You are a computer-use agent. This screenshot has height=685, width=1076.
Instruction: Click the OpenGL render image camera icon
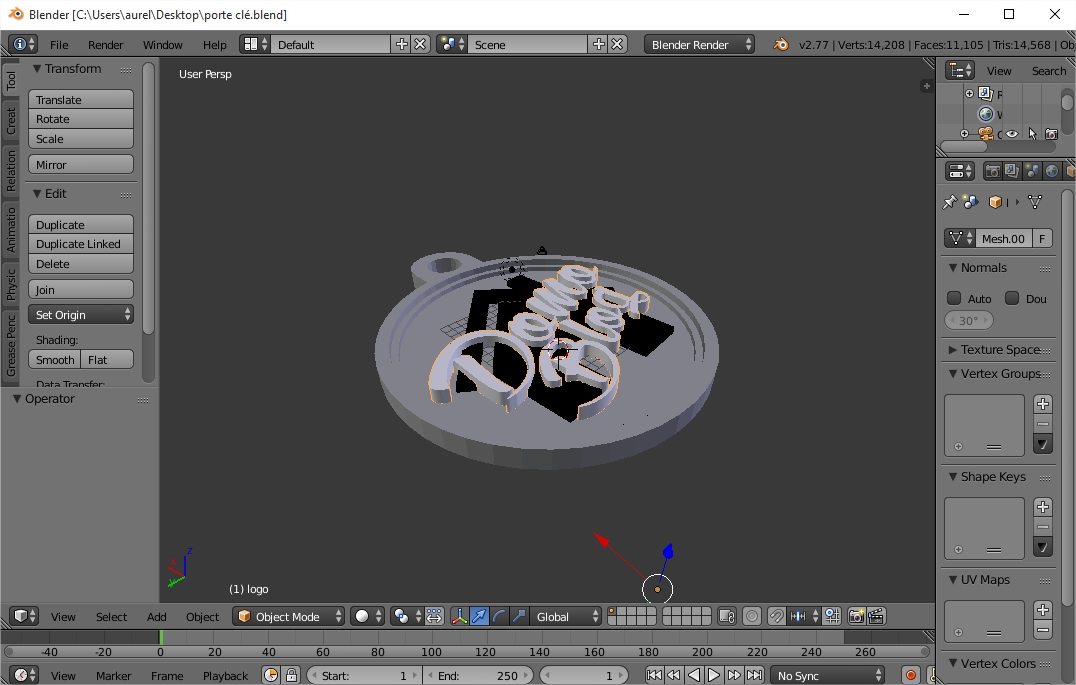(x=856, y=616)
